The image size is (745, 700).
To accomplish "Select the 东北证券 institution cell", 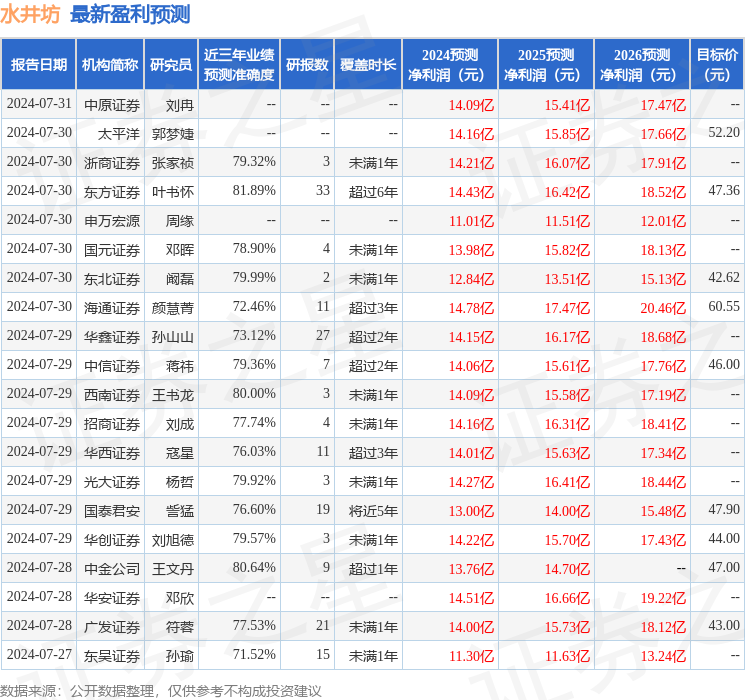I will tap(112, 279).
